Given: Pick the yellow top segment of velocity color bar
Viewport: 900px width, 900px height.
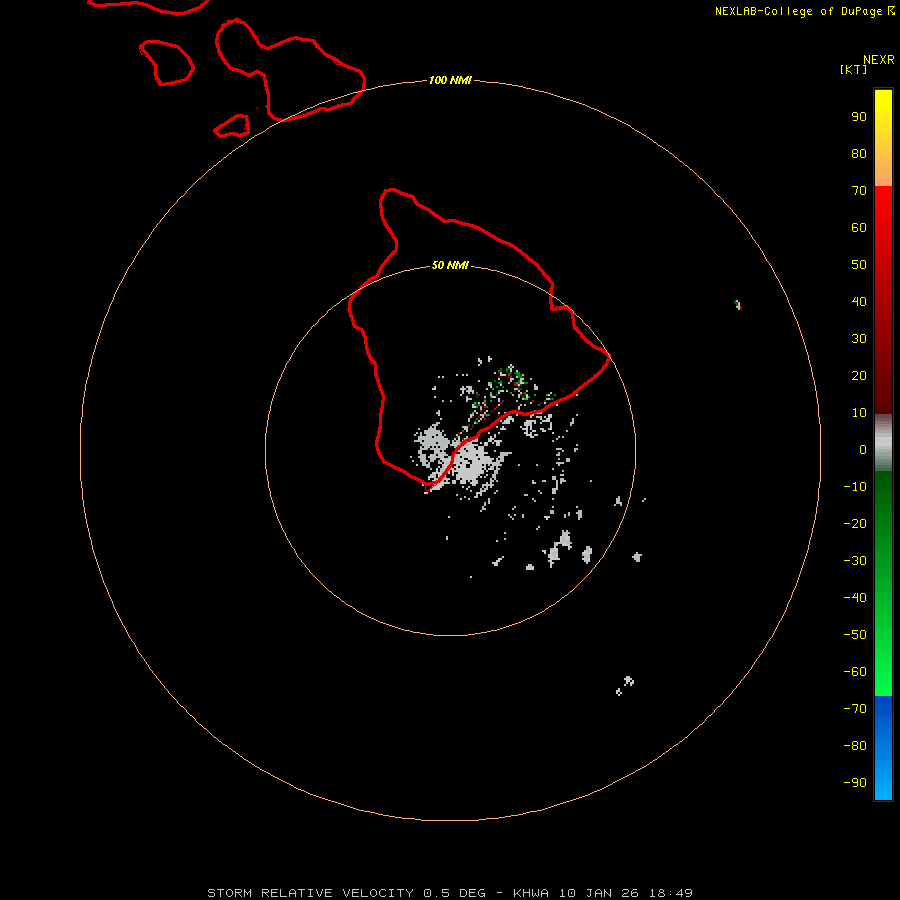Looking at the screenshot, I should 883,138.
